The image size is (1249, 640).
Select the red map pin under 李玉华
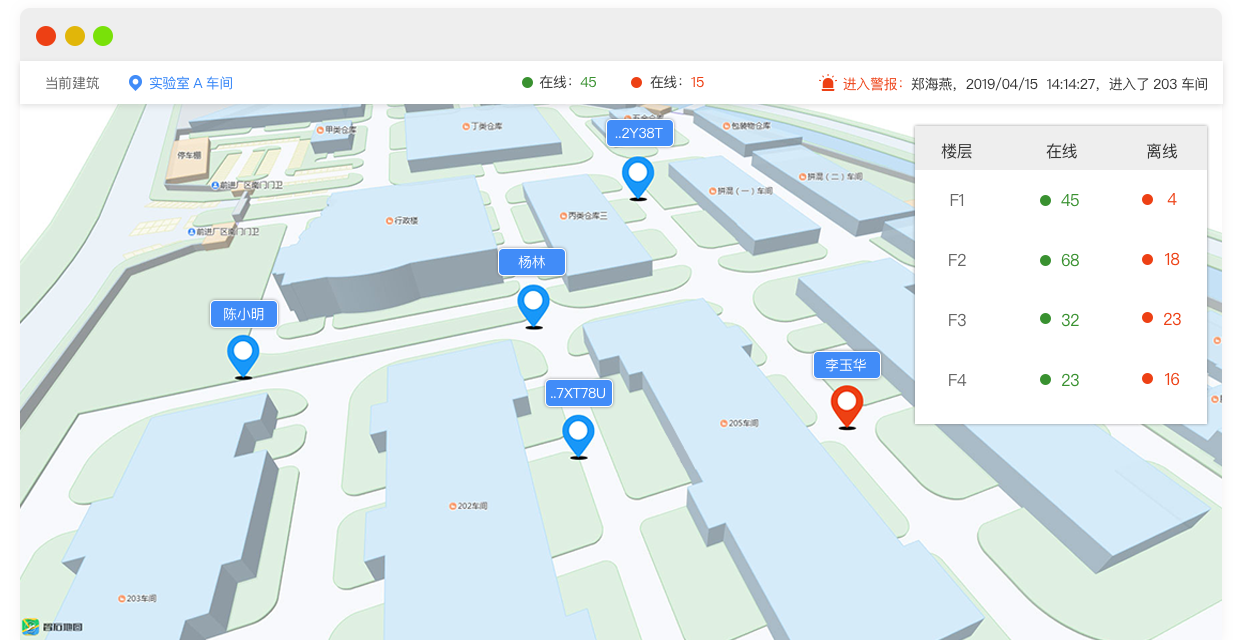[x=847, y=404]
